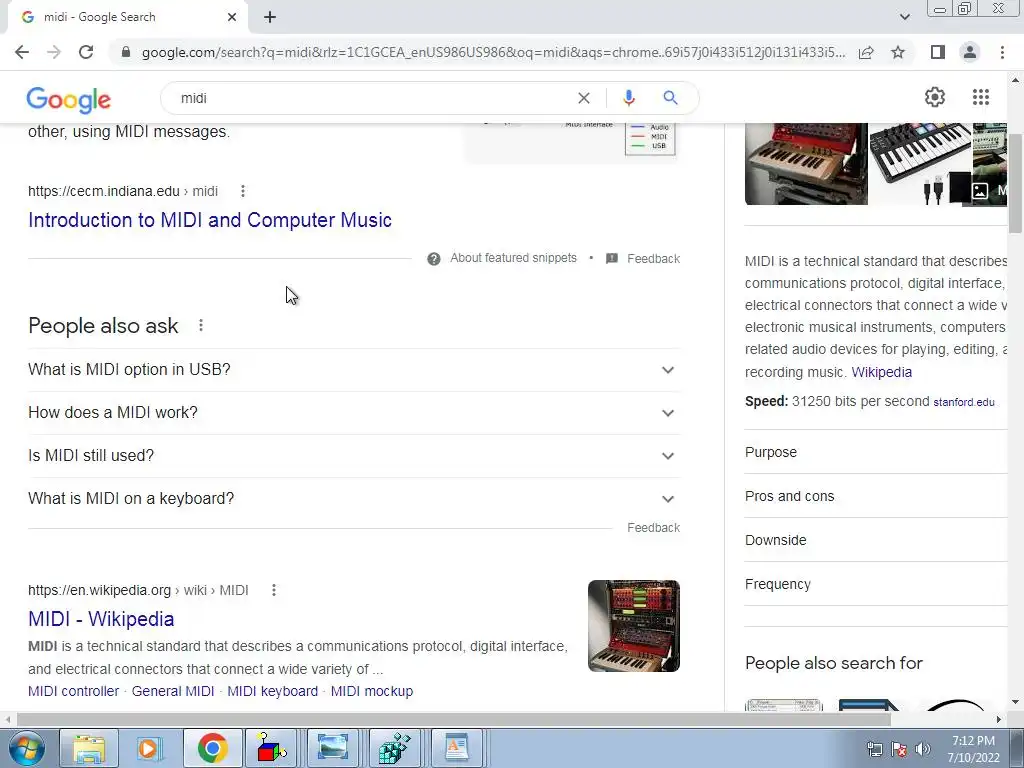
Task: Click the Chrome address bar URL
Action: [493, 52]
